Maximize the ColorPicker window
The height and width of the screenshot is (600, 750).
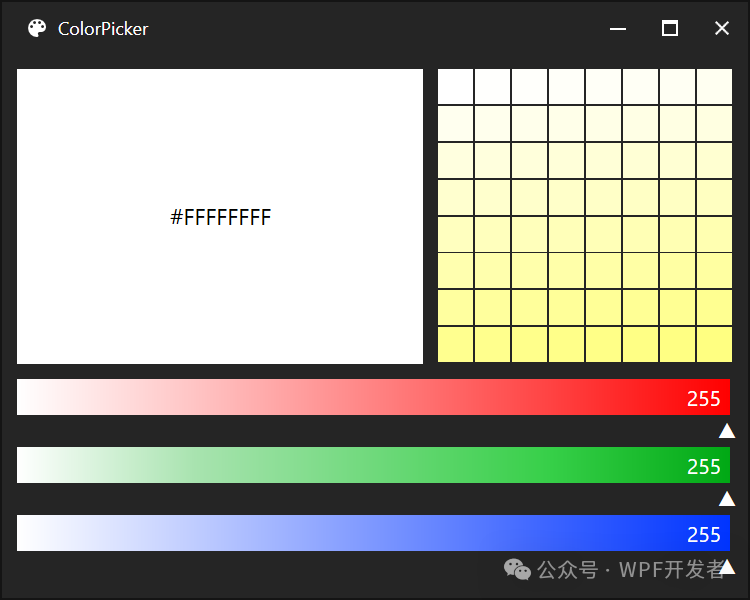pos(670,28)
